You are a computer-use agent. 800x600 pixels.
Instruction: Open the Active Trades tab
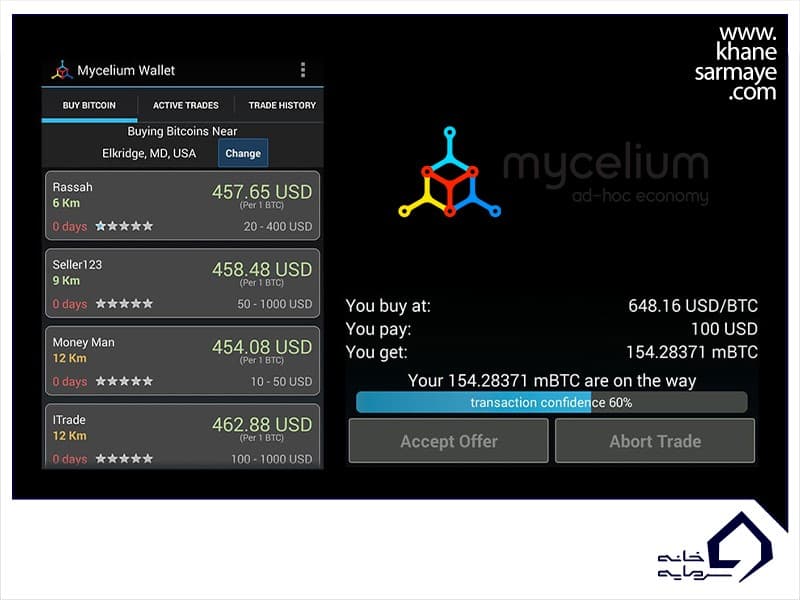coord(186,105)
